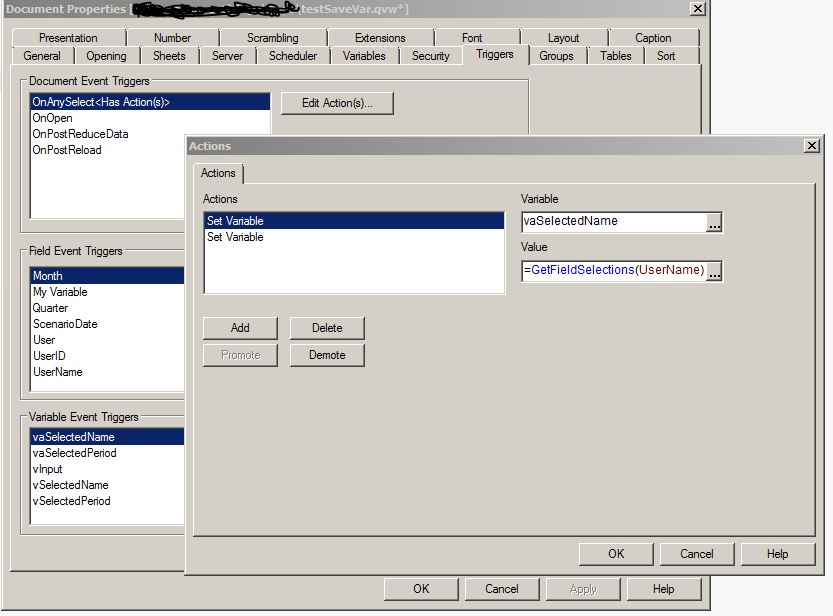Open variable selector via ellipsis next to vaSelectedName
The height and width of the screenshot is (616, 833).
point(712,221)
